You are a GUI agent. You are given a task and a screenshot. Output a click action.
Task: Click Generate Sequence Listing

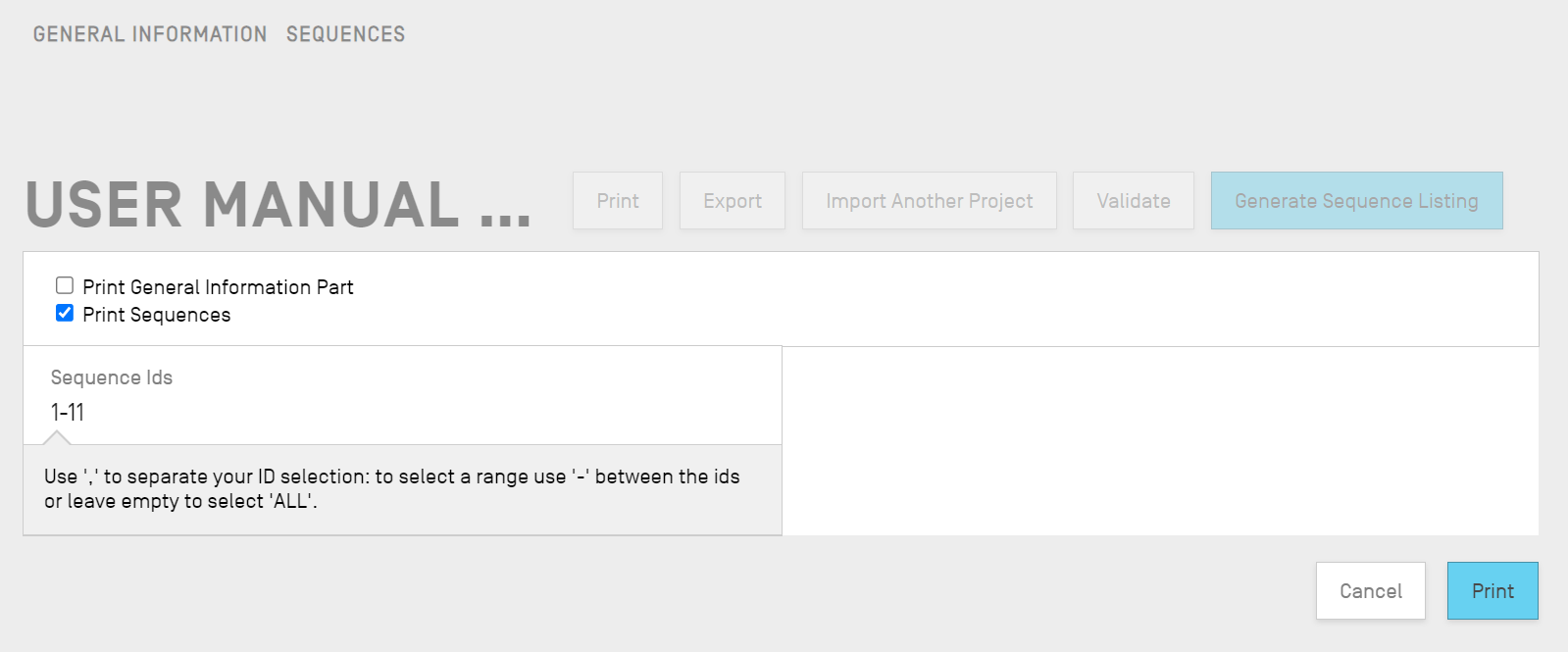point(1356,201)
